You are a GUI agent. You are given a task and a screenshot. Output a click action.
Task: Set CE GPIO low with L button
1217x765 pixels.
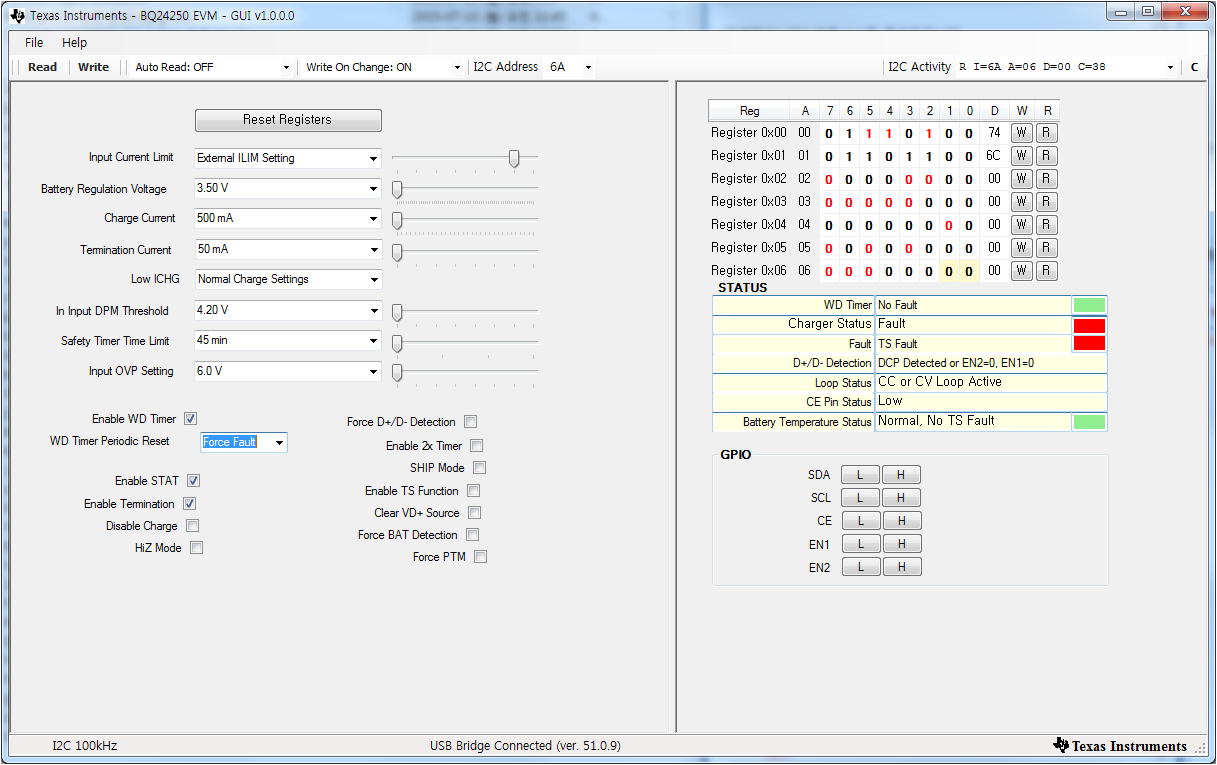[860, 521]
